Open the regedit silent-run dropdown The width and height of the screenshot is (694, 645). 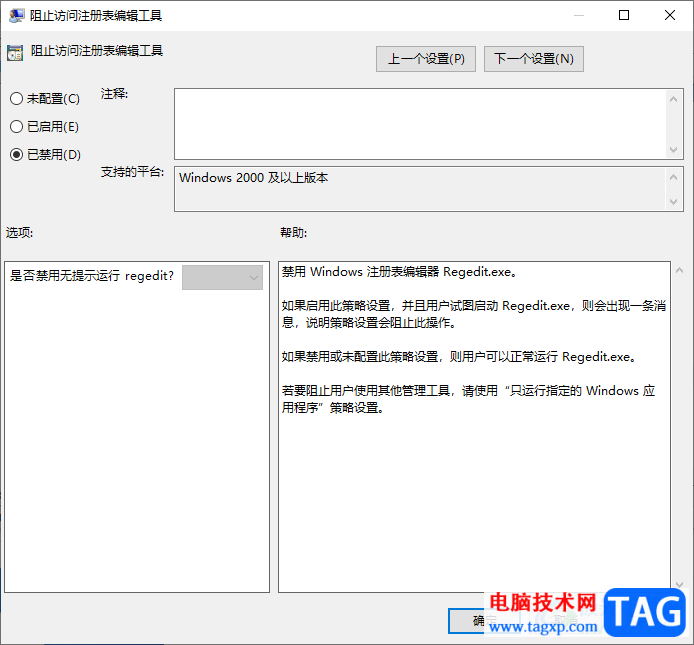(x=223, y=278)
